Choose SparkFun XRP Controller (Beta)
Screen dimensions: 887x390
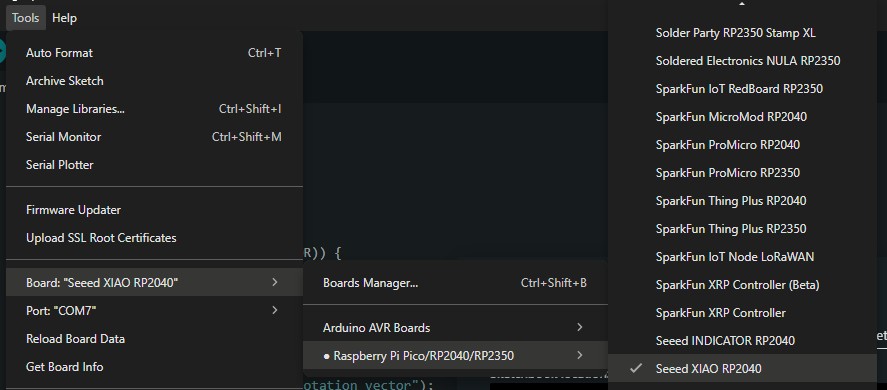(742, 285)
